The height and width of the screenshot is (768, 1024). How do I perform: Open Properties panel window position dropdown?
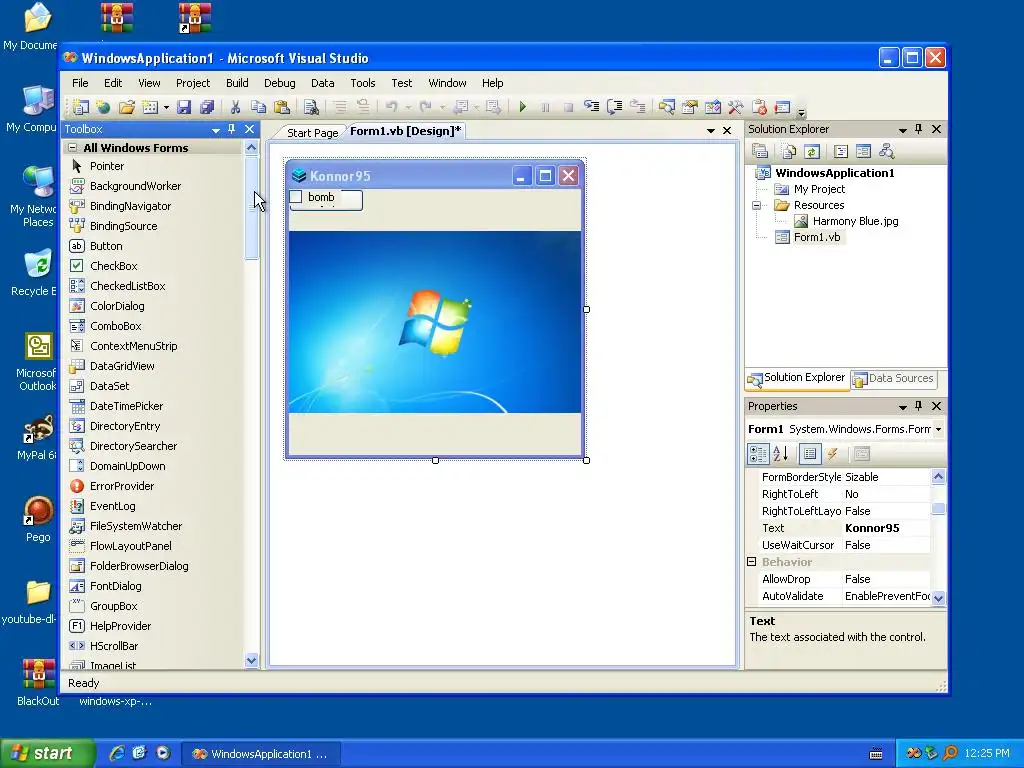903,407
